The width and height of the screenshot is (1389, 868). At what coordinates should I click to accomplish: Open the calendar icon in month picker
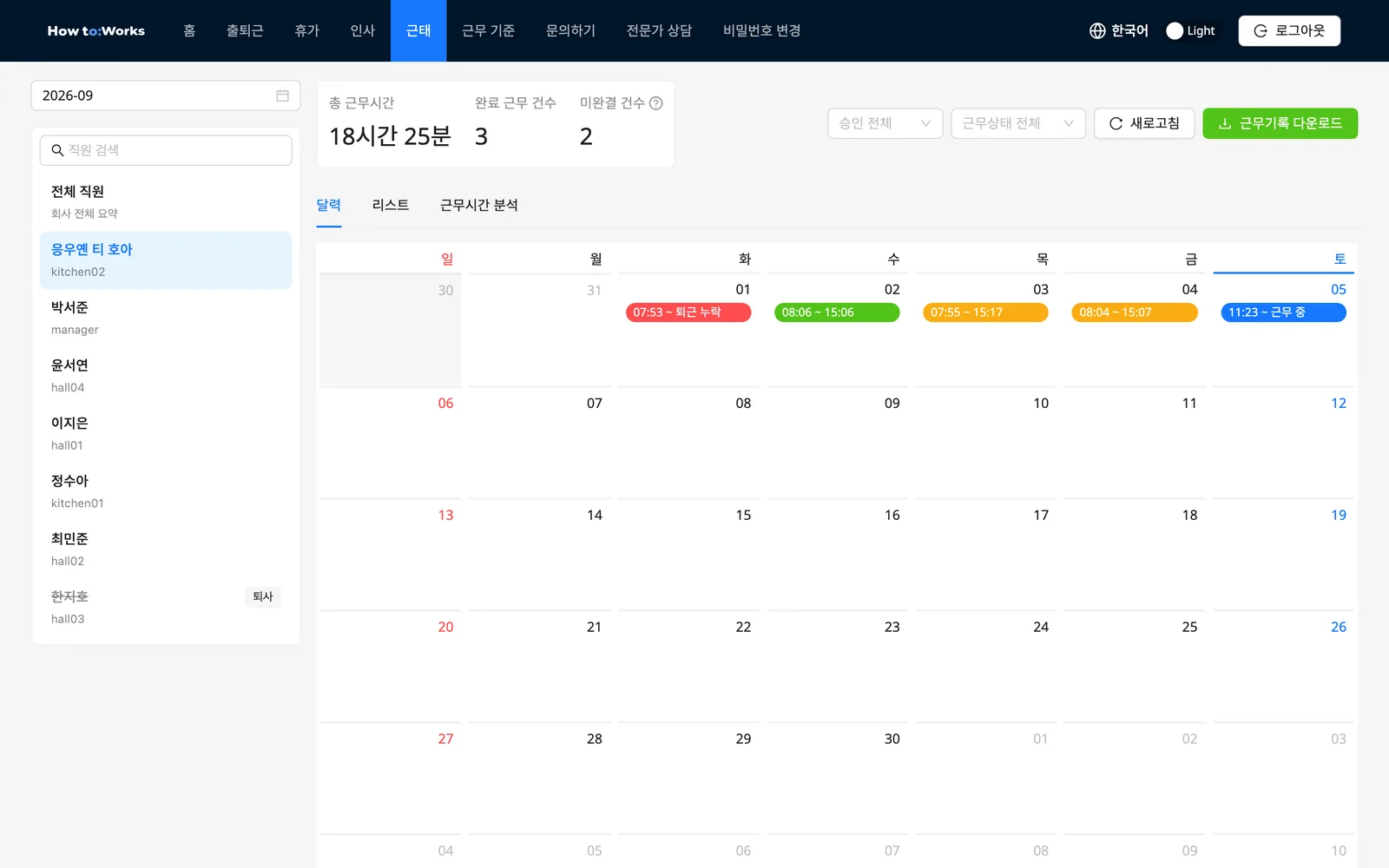coord(282,95)
